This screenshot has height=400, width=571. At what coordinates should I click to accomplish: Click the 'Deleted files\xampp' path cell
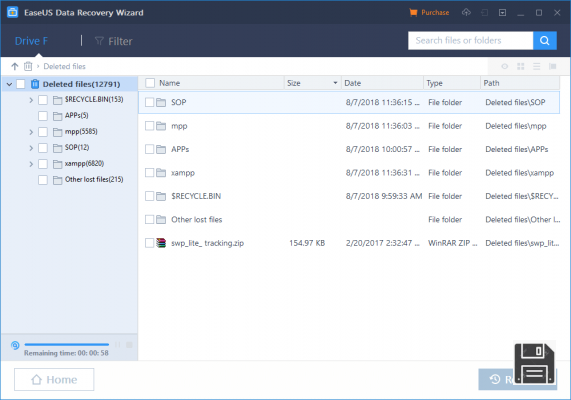[x=520, y=173]
